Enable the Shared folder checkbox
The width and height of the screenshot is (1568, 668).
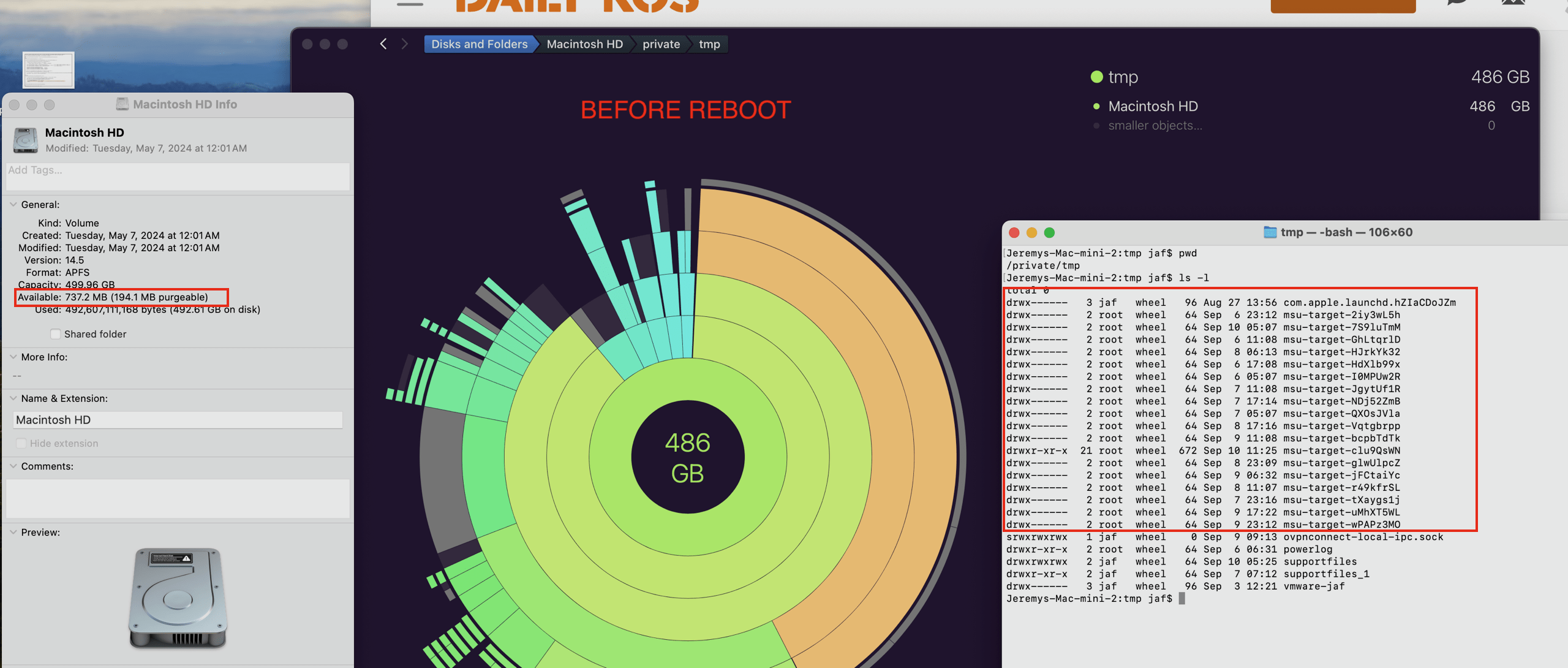(56, 334)
